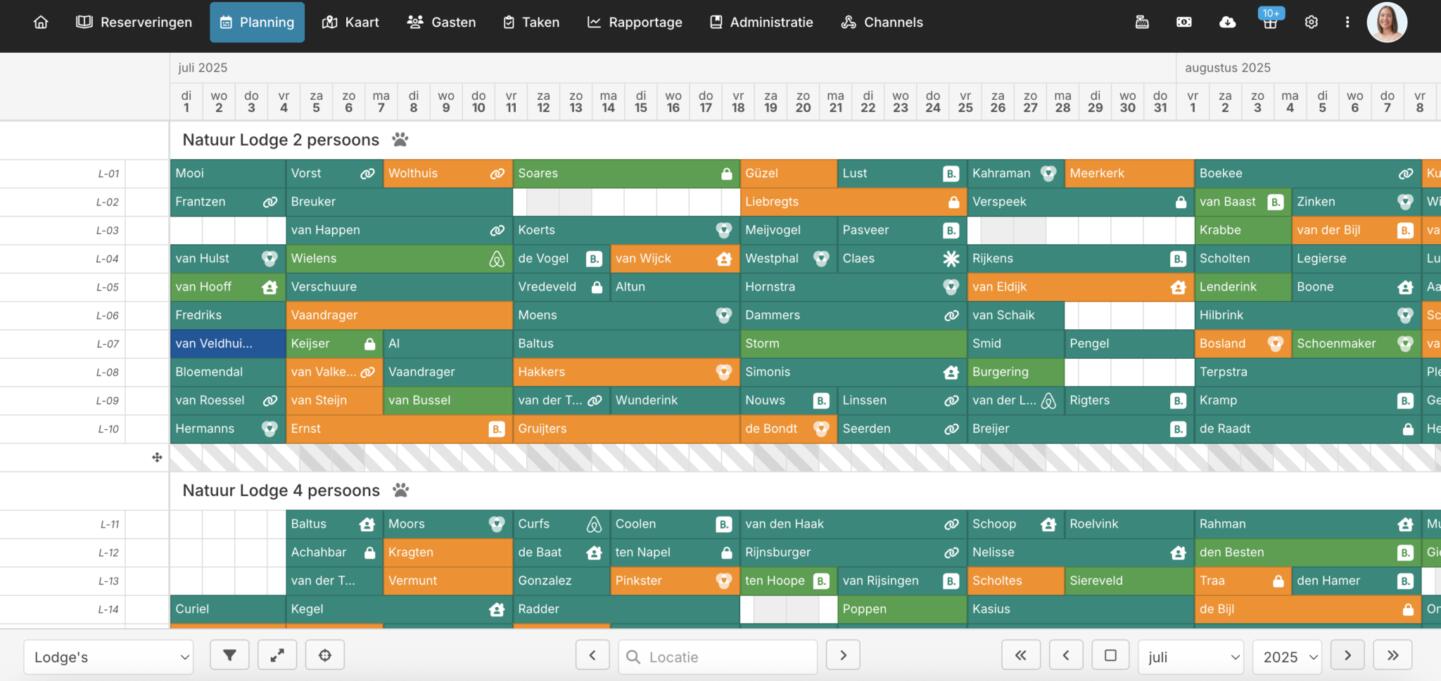
Task: Switch to the Reserveringen tab
Action: click(134, 22)
